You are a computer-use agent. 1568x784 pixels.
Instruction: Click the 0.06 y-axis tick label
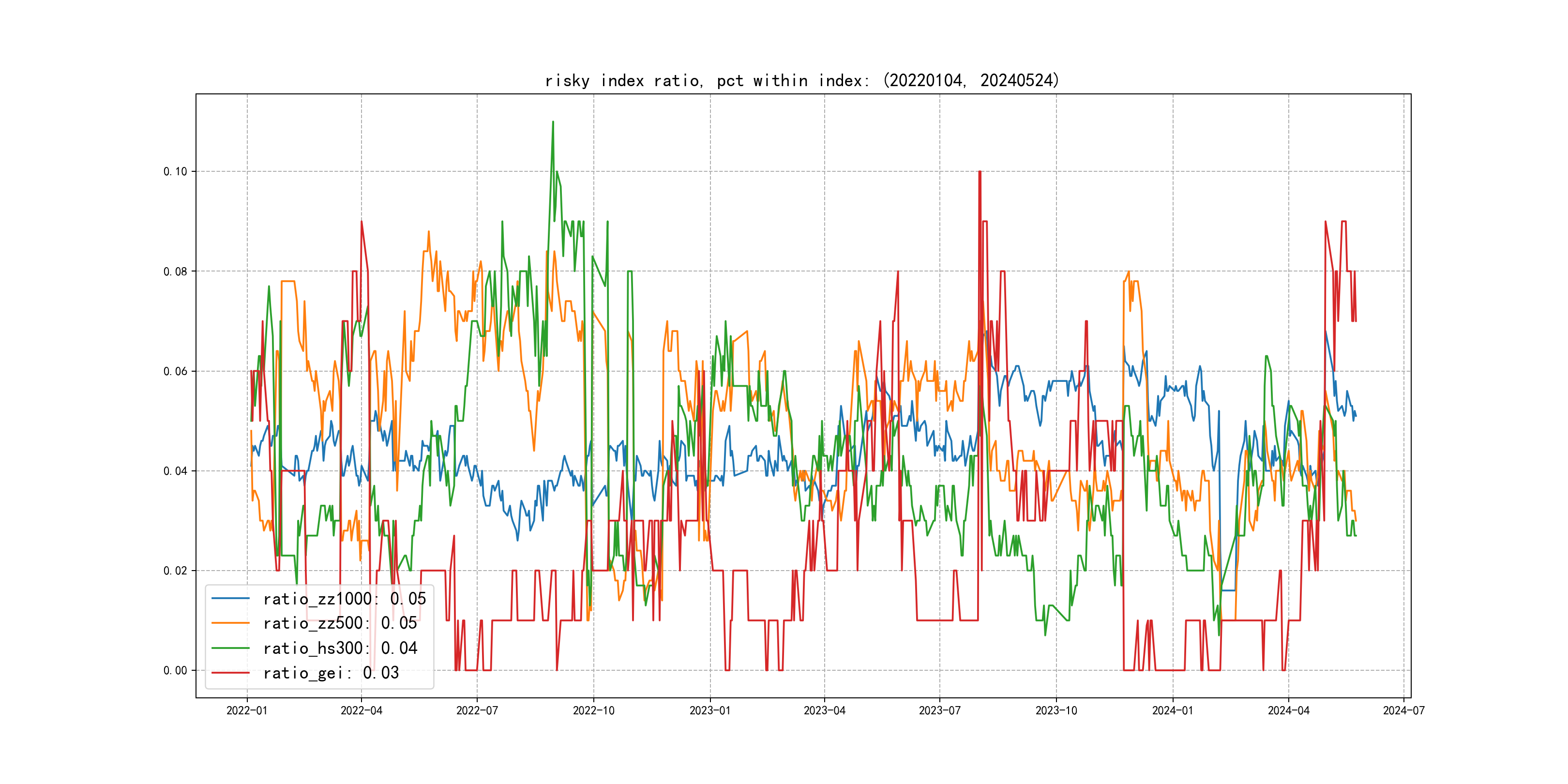point(175,371)
